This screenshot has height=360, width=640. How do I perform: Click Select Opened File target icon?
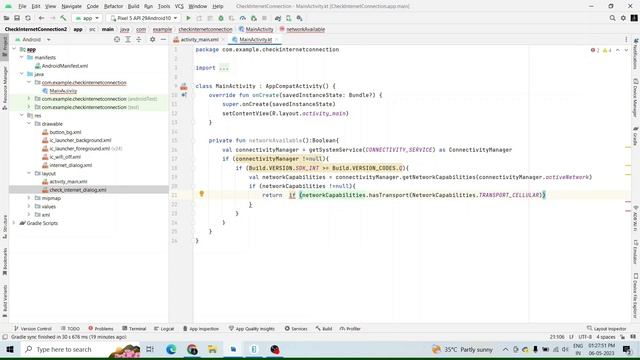[117, 40]
